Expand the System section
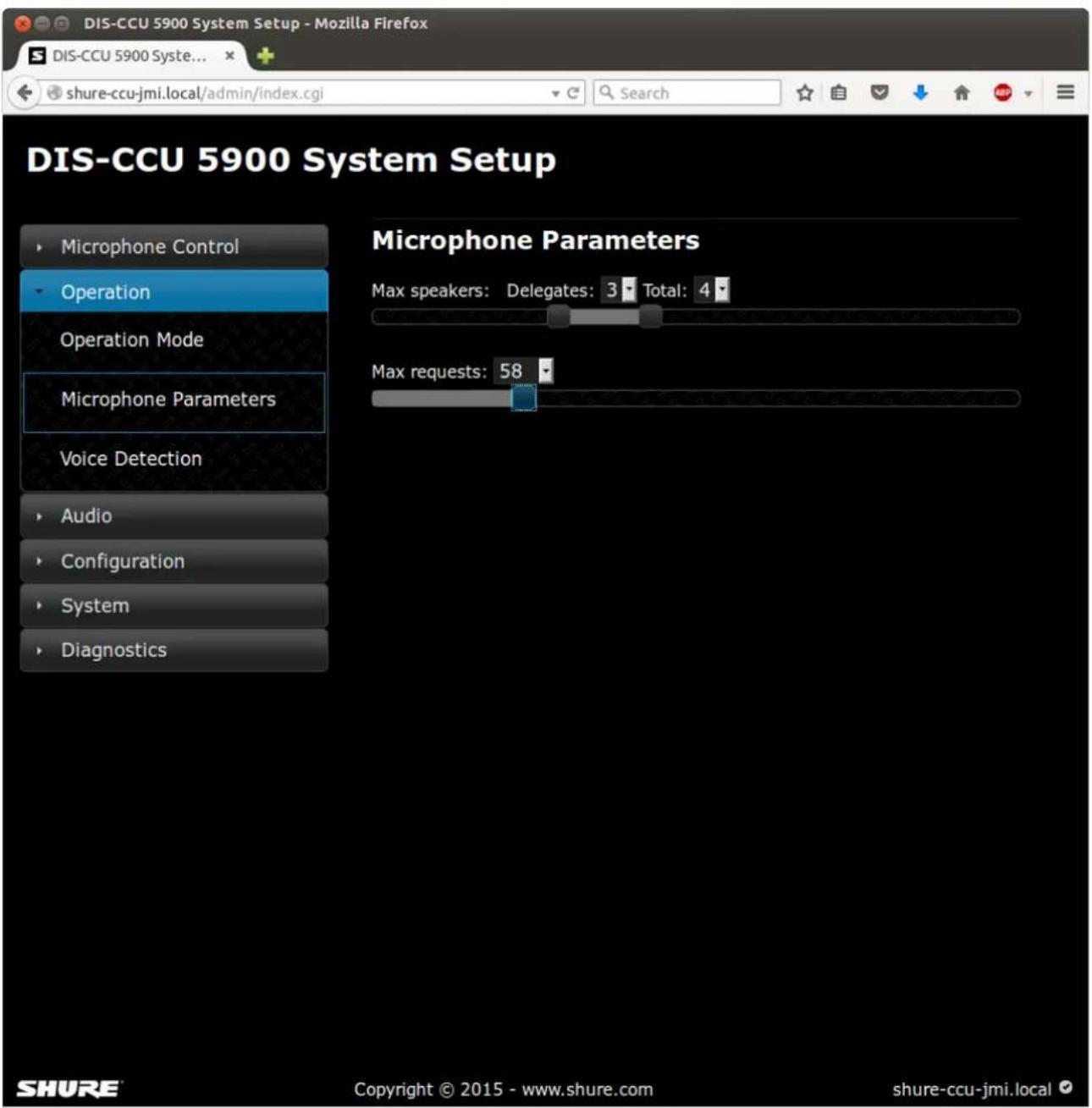The width and height of the screenshot is (1092, 1108). [174, 606]
